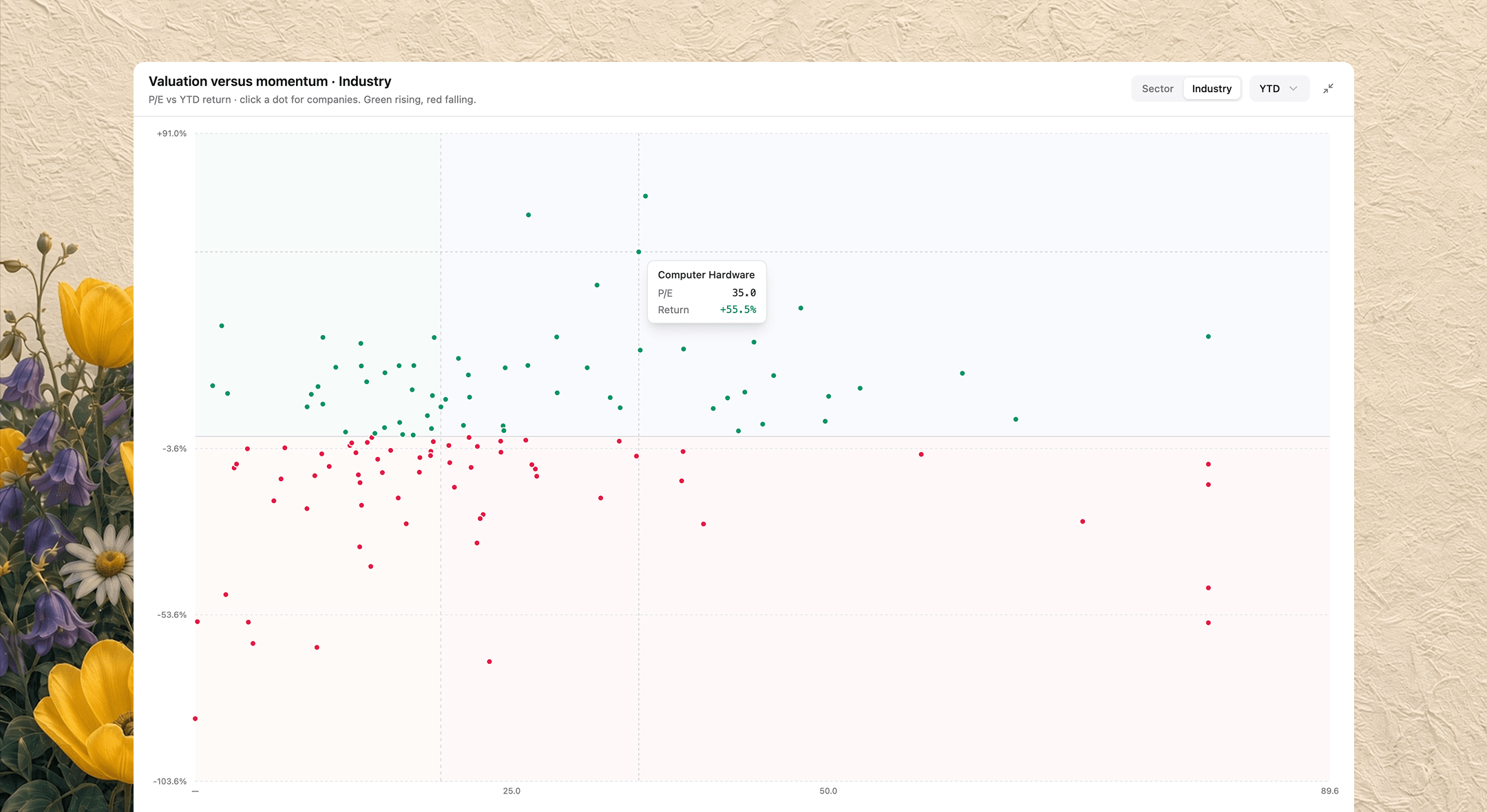Click the chevron next to YTD

click(1293, 89)
